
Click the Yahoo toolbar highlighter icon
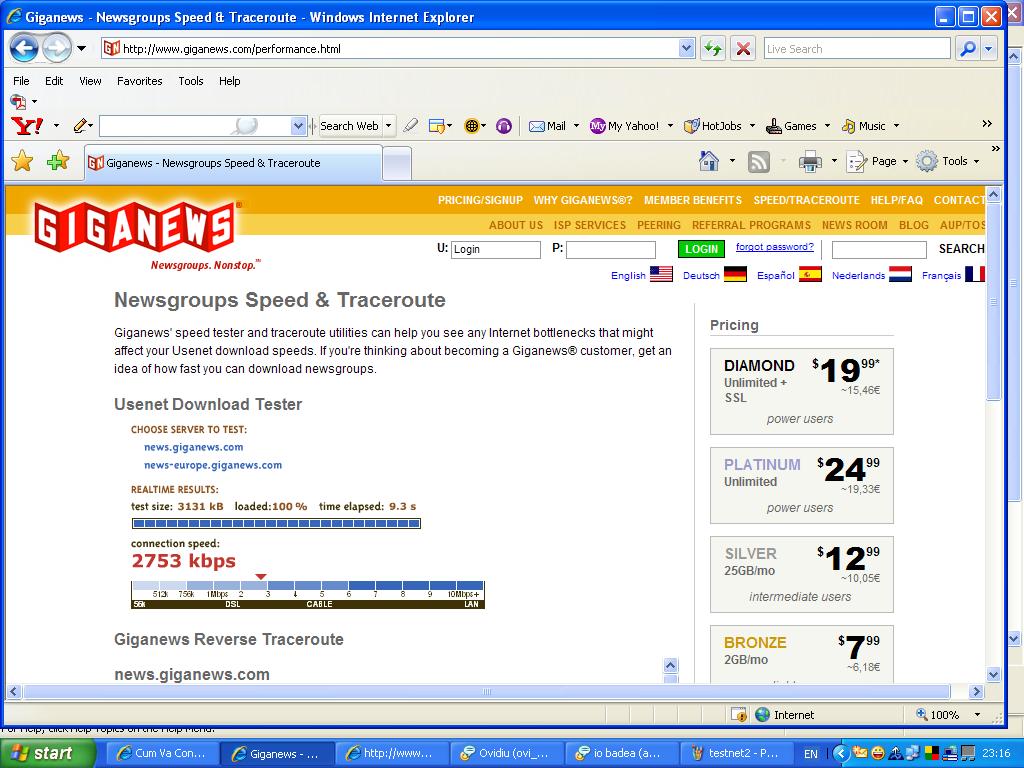click(410, 125)
